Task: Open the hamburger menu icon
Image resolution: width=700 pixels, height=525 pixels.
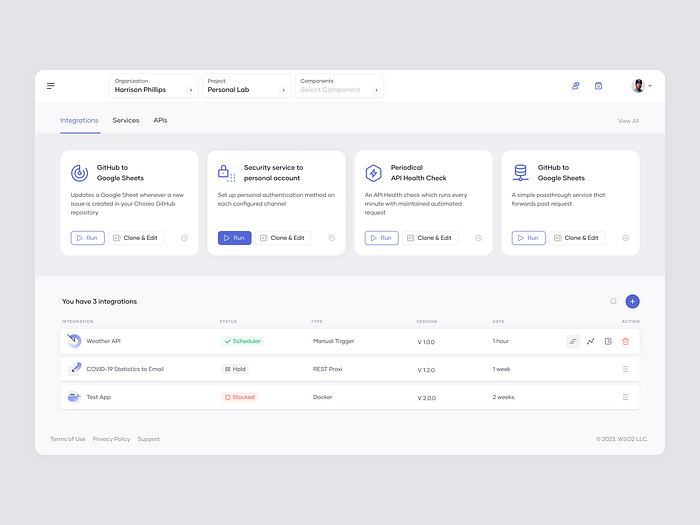Action: (51, 86)
